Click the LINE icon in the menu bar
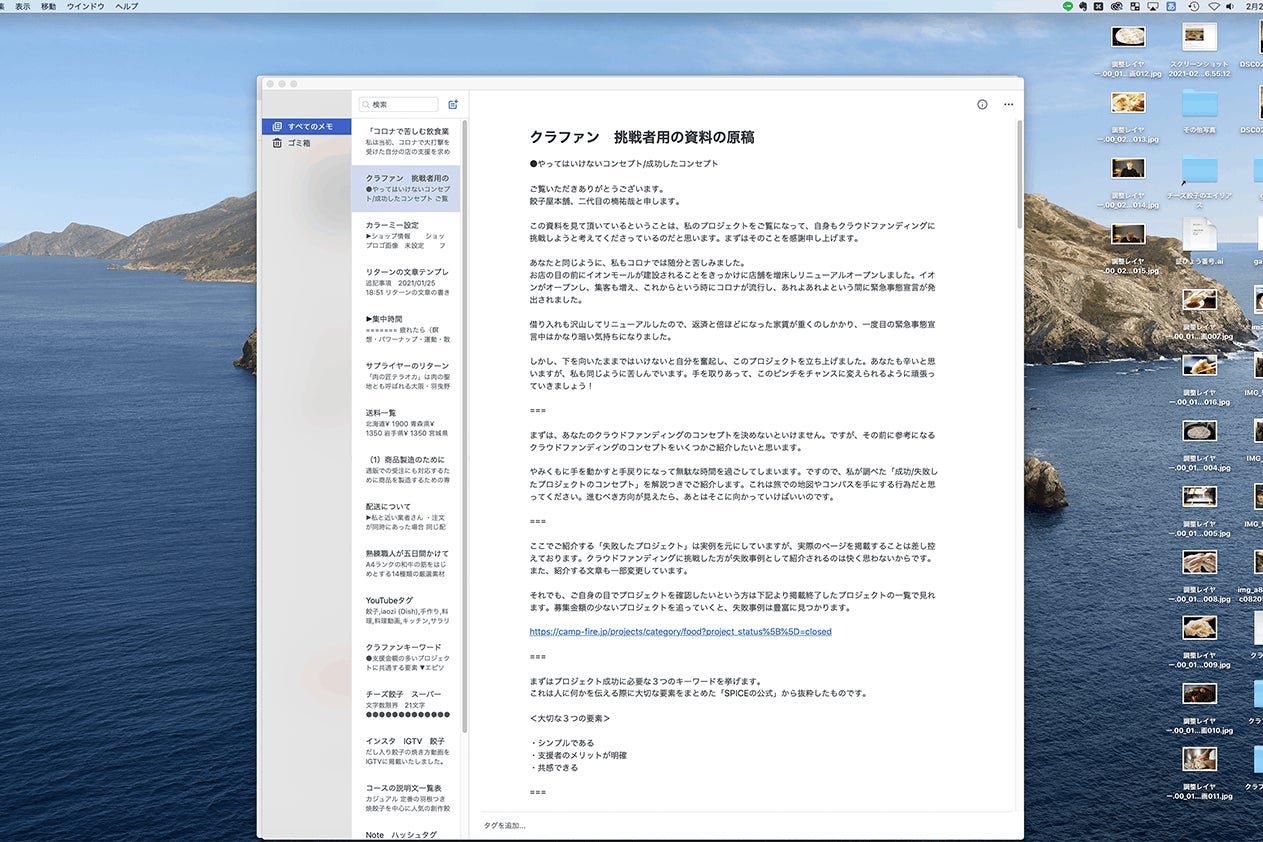The image size is (1263, 842). tap(1068, 6)
